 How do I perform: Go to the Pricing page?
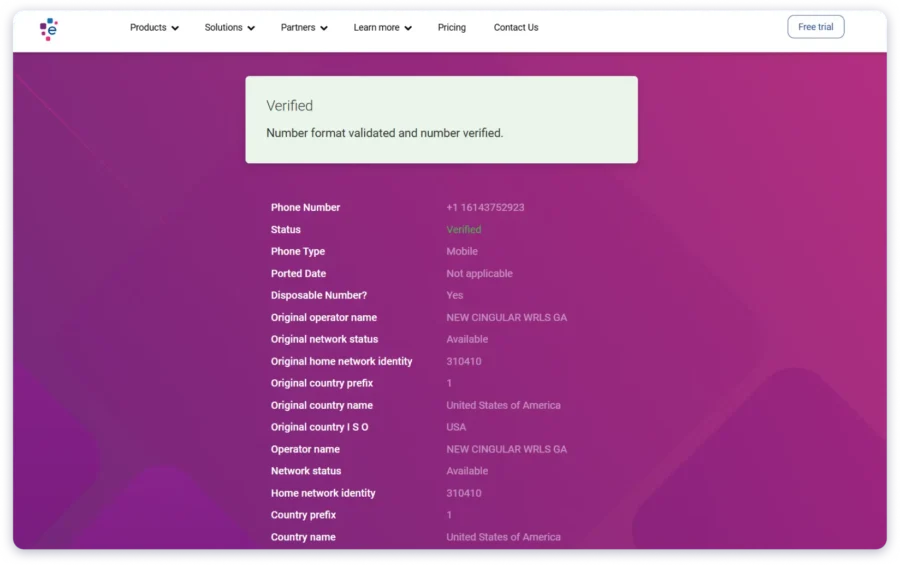pos(452,28)
